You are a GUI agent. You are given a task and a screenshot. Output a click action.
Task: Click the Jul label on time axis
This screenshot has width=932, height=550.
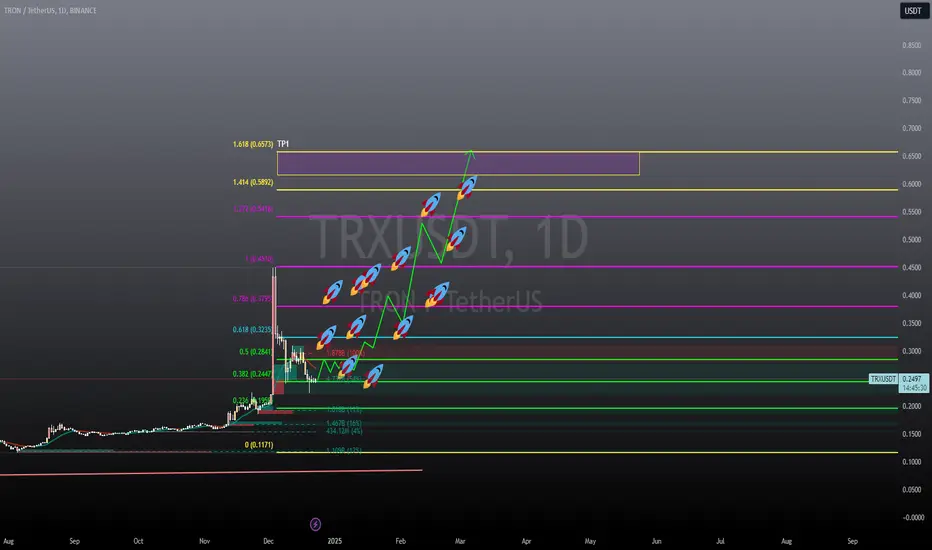pyautogui.click(x=720, y=541)
